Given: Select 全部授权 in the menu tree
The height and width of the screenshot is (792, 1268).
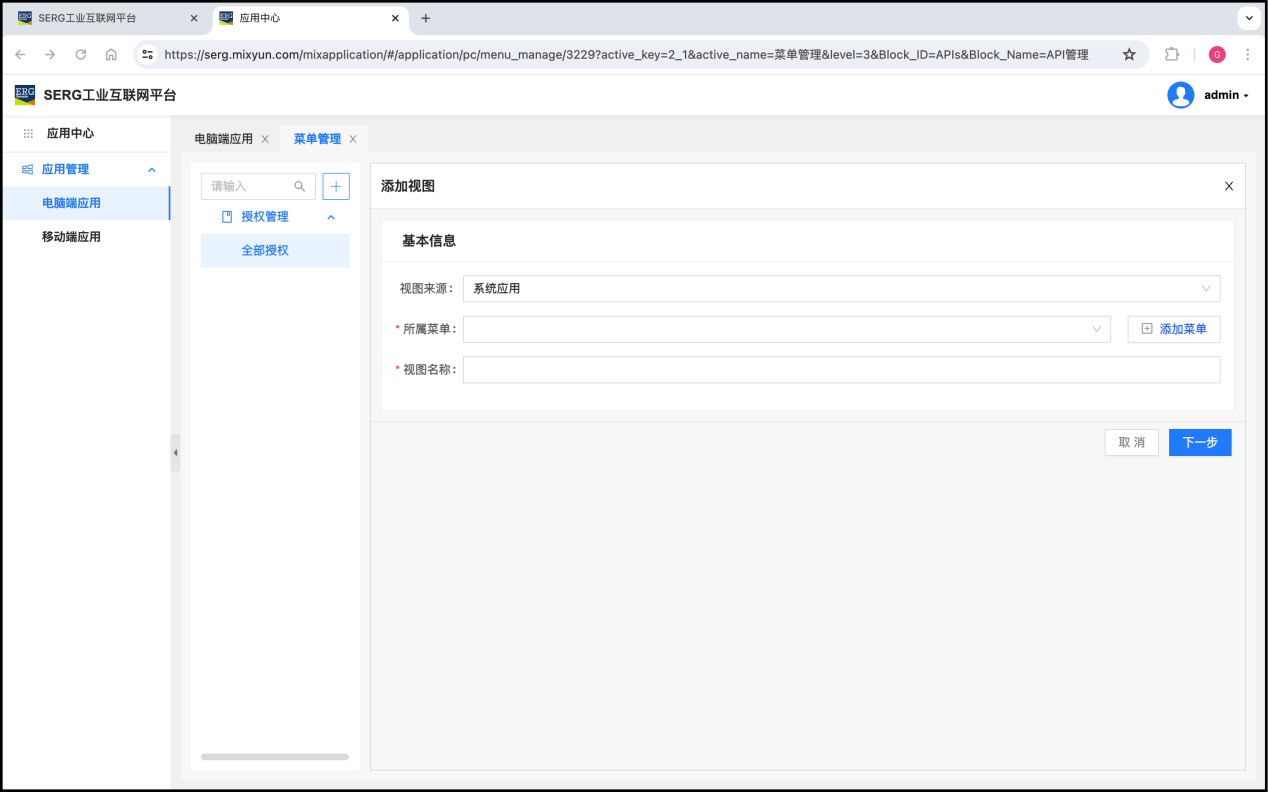Looking at the screenshot, I should [x=265, y=251].
